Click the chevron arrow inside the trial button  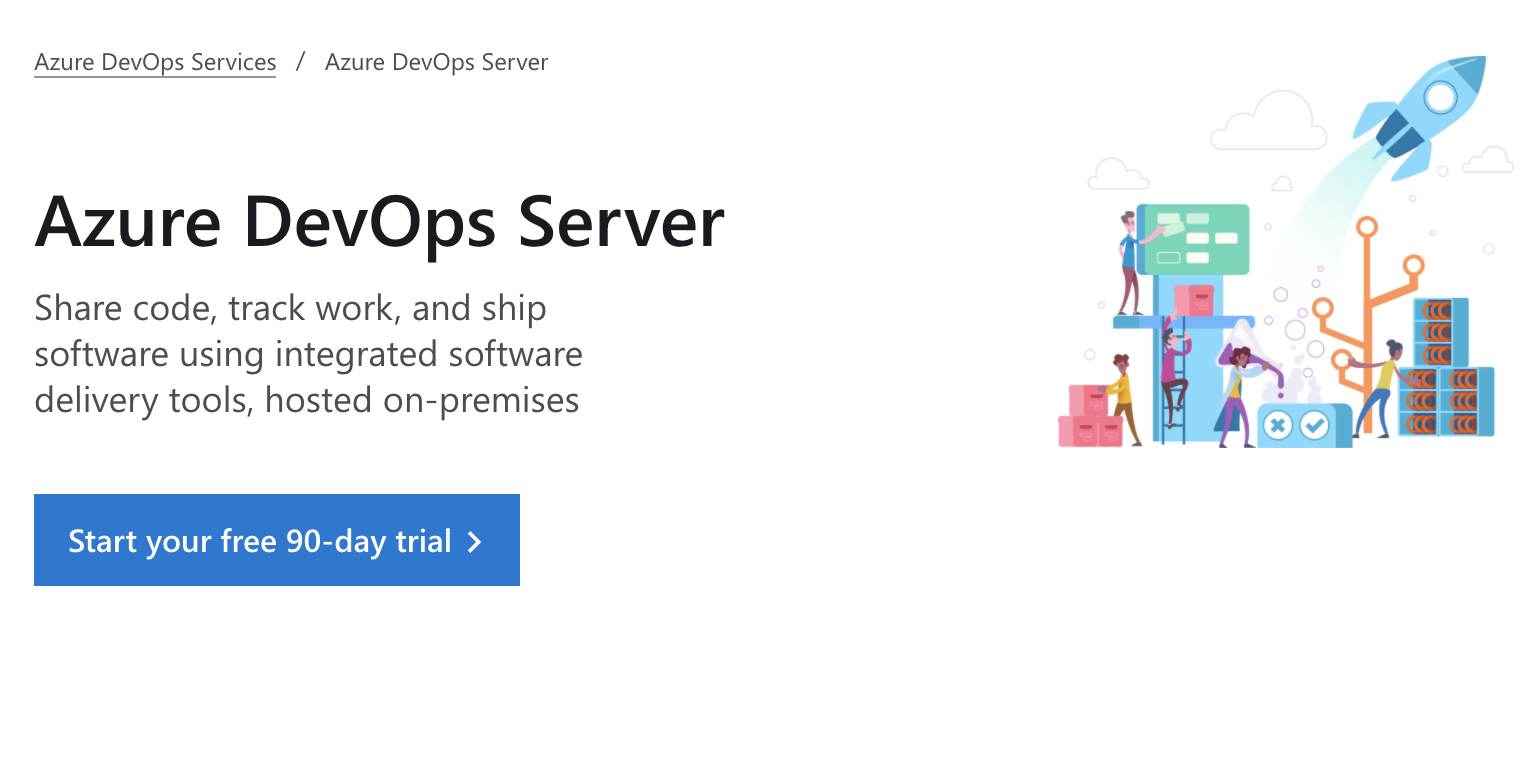coord(474,541)
